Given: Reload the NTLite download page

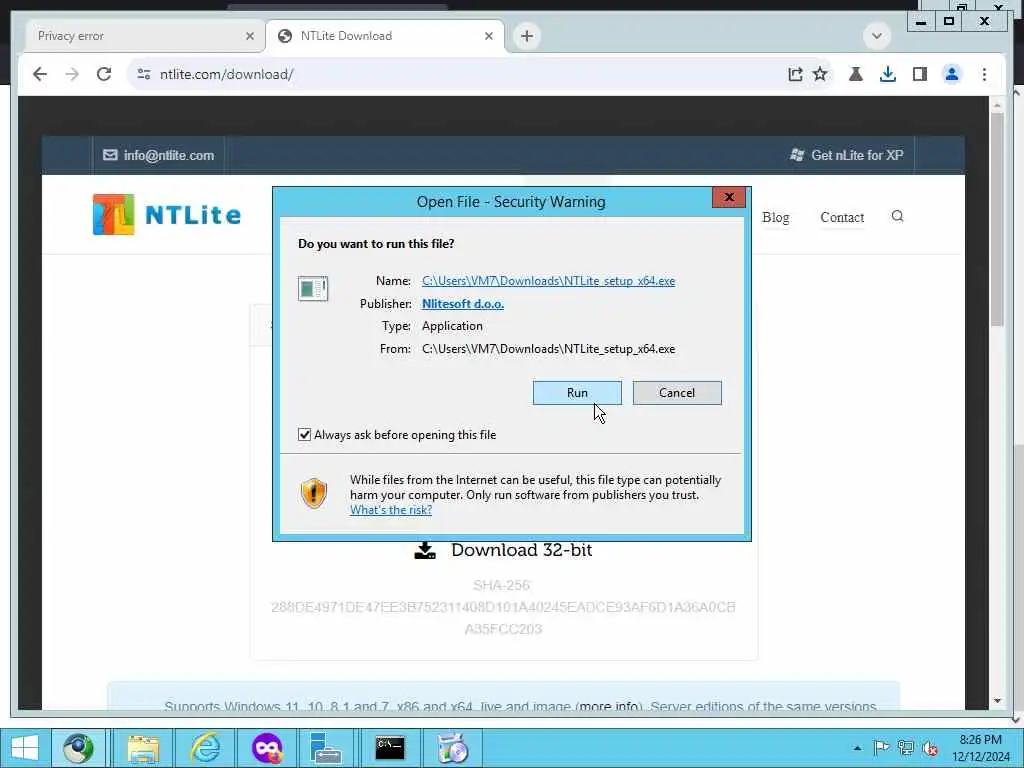Looking at the screenshot, I should [x=104, y=74].
